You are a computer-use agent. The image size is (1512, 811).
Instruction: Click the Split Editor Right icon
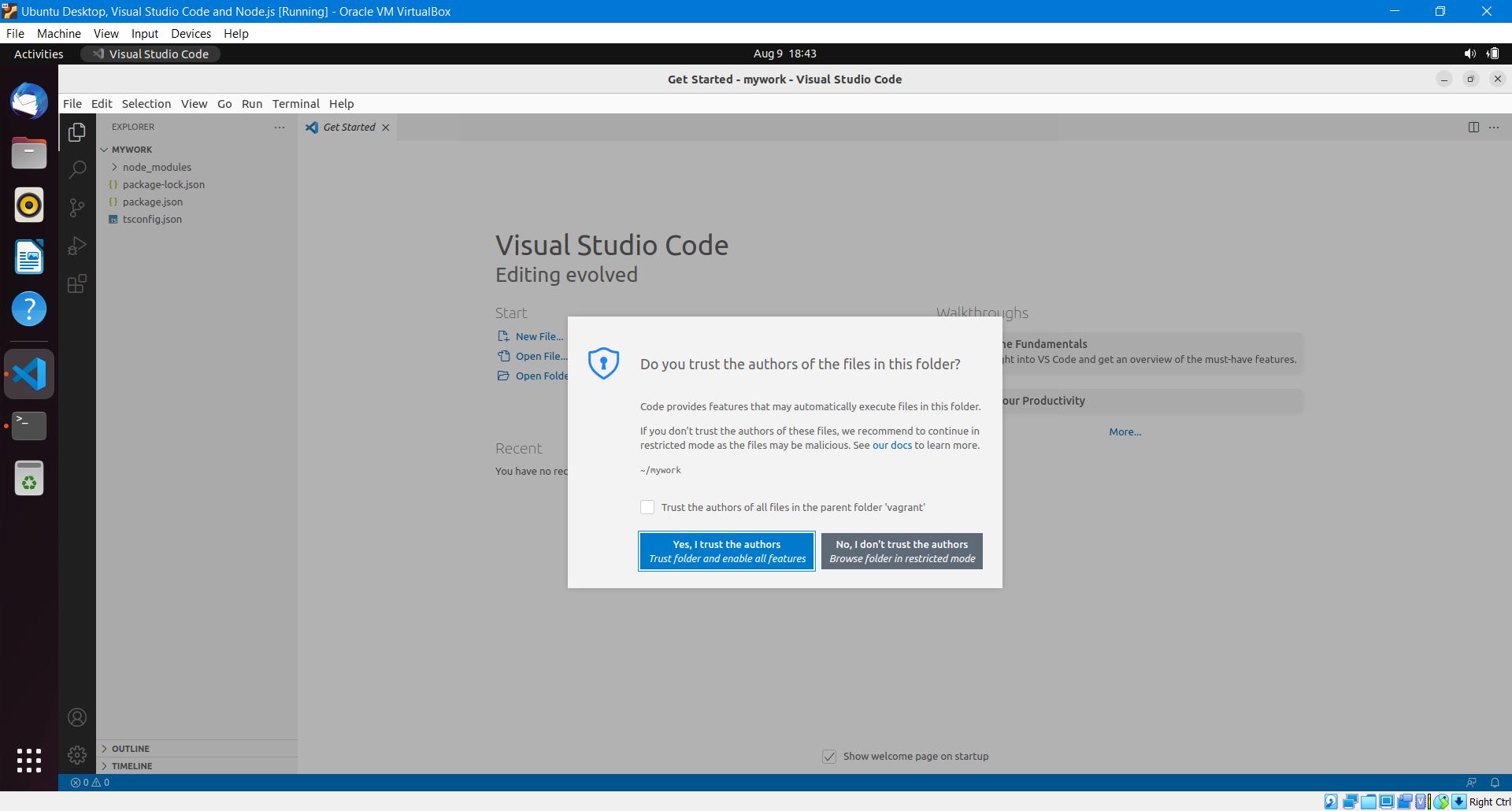point(1473,128)
